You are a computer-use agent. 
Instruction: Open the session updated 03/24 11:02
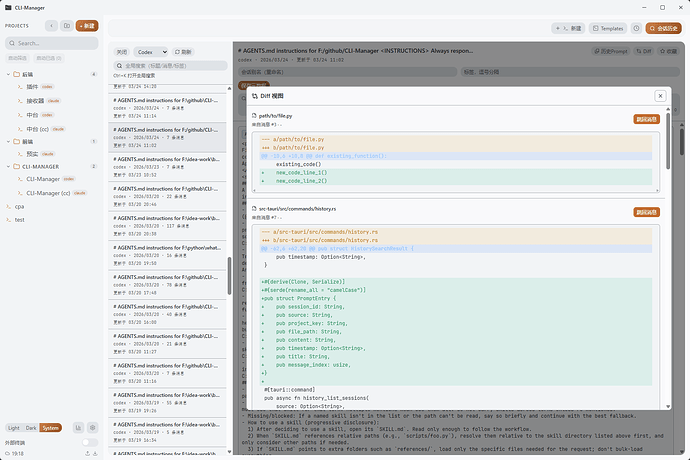coord(167,137)
